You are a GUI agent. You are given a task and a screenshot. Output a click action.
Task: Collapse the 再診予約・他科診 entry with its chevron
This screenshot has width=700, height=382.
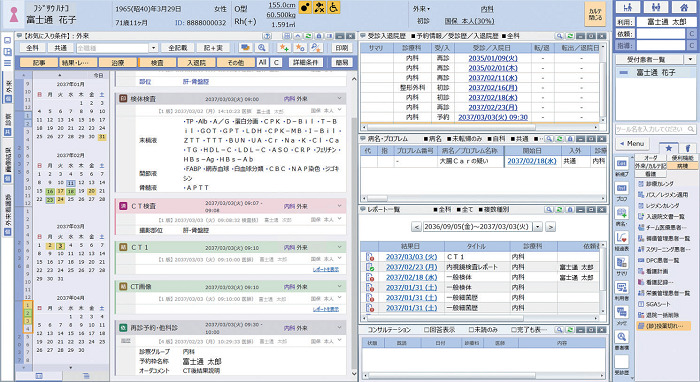[x=339, y=328]
